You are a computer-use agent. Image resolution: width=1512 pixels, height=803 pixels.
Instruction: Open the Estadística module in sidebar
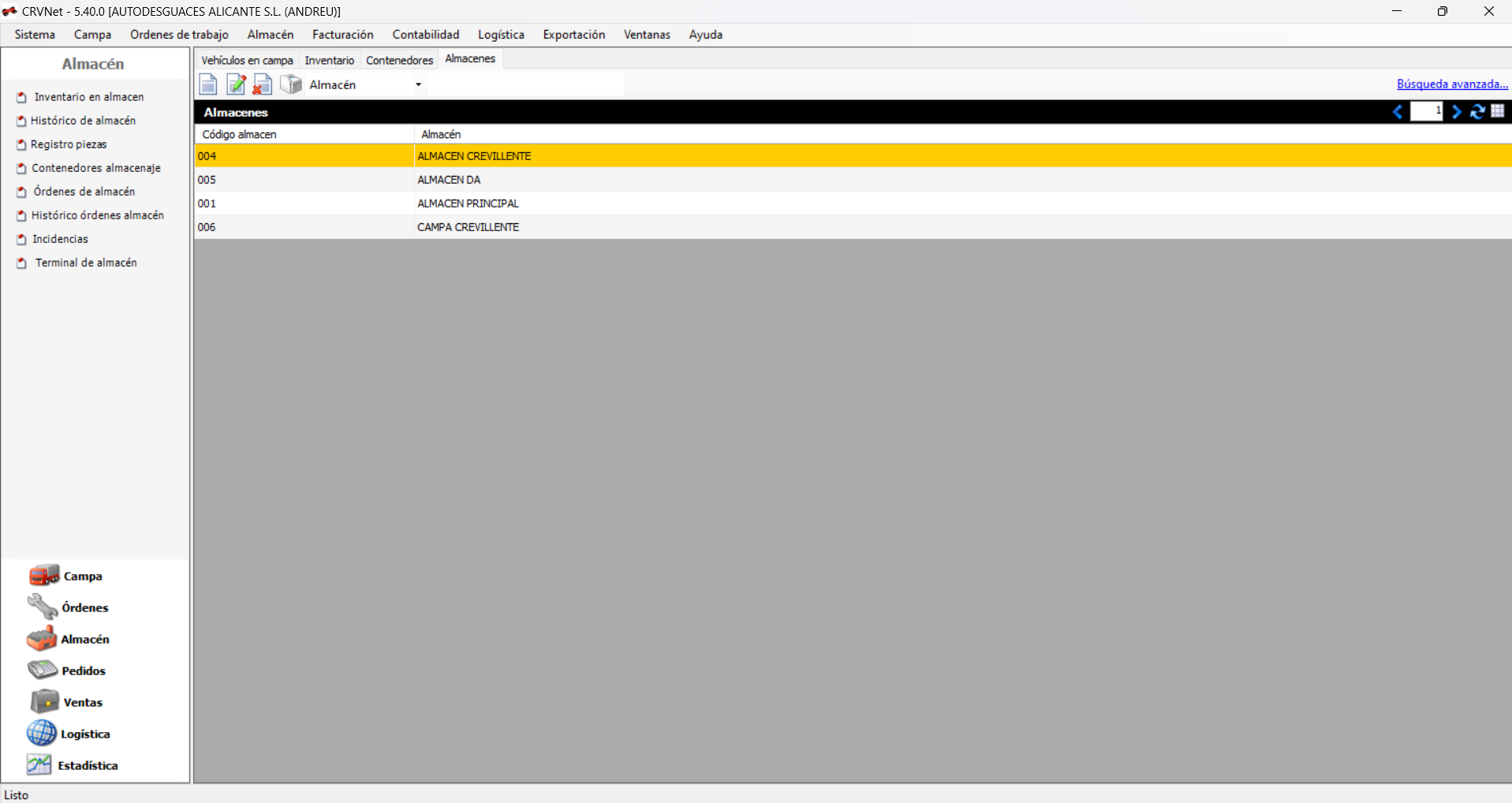pyautogui.click(x=87, y=765)
